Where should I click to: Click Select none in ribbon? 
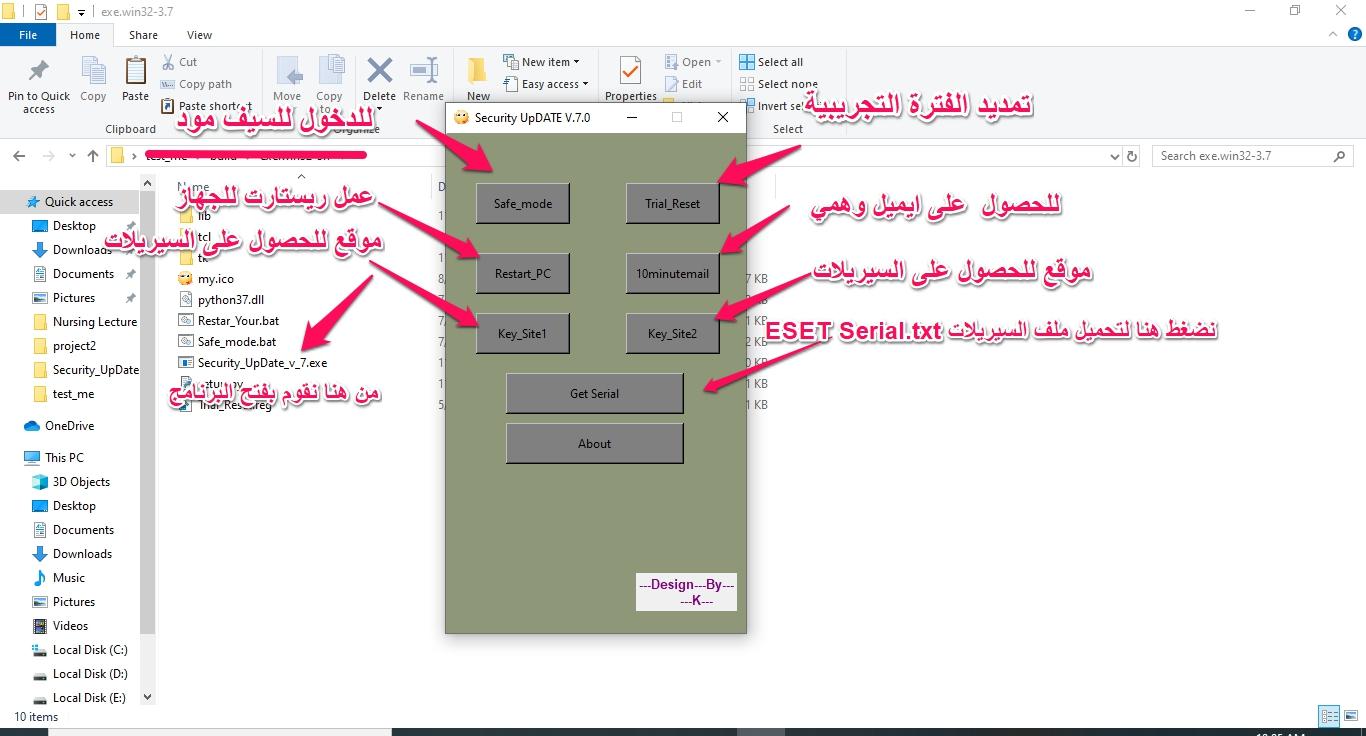click(x=778, y=84)
